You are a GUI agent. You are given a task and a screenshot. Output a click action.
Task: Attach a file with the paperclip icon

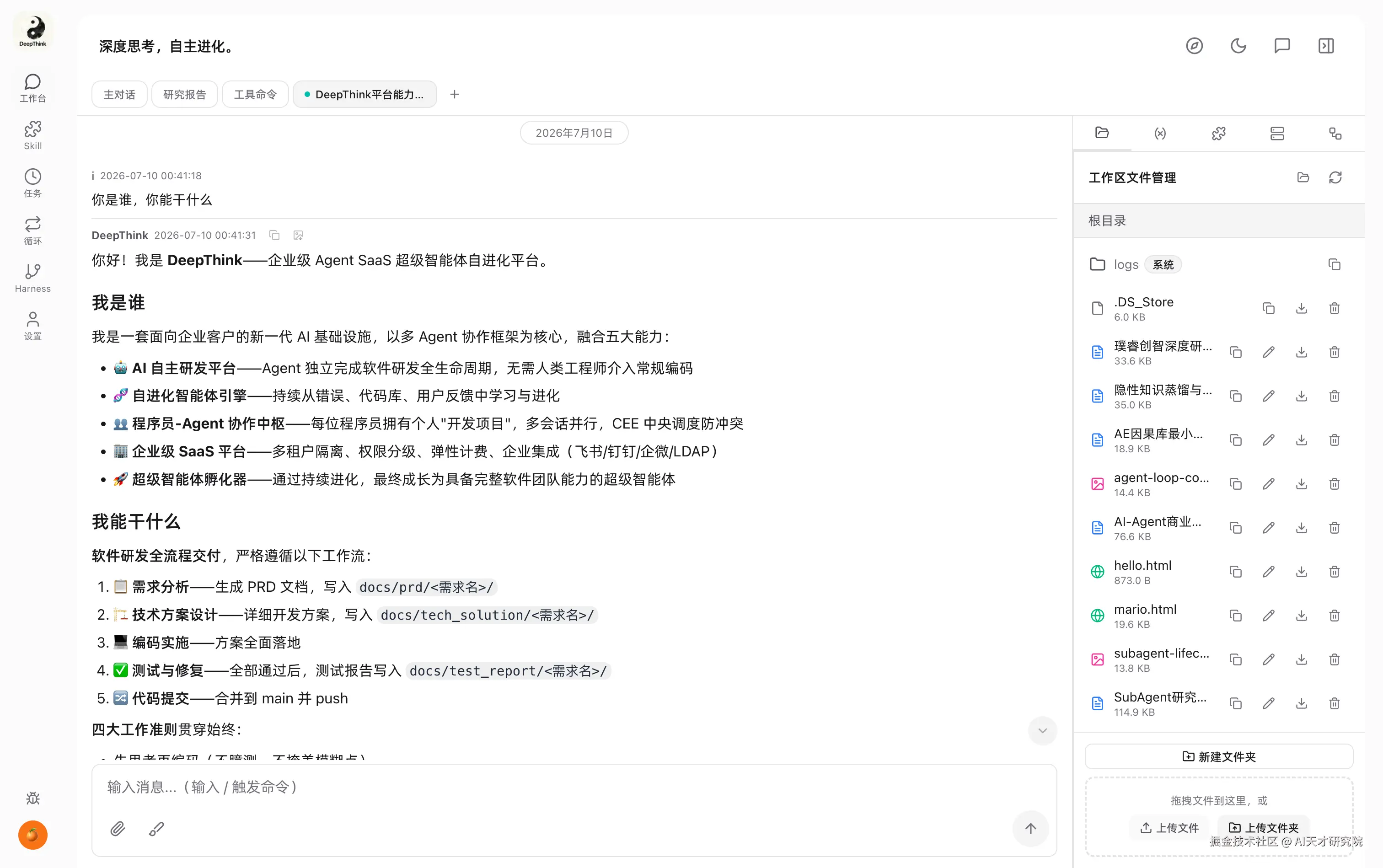pos(118,828)
